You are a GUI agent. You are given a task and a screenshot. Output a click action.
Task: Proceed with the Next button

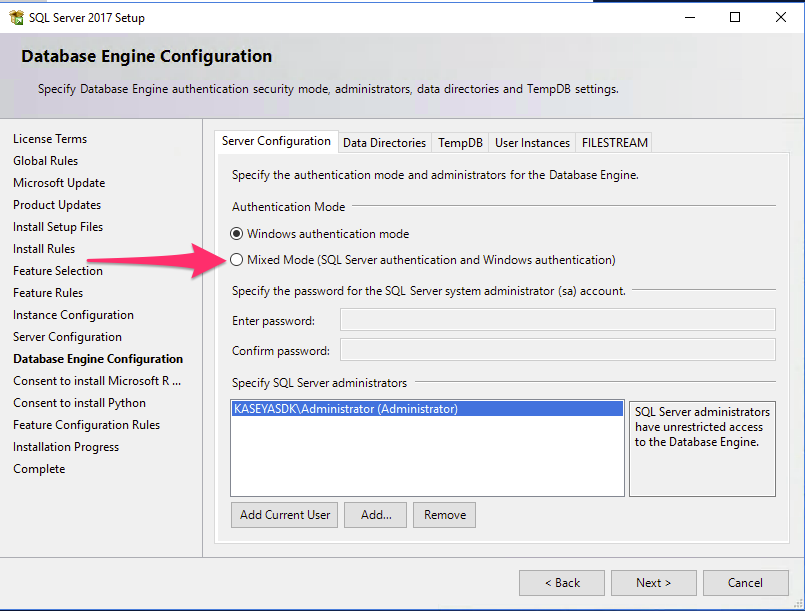[654, 583]
